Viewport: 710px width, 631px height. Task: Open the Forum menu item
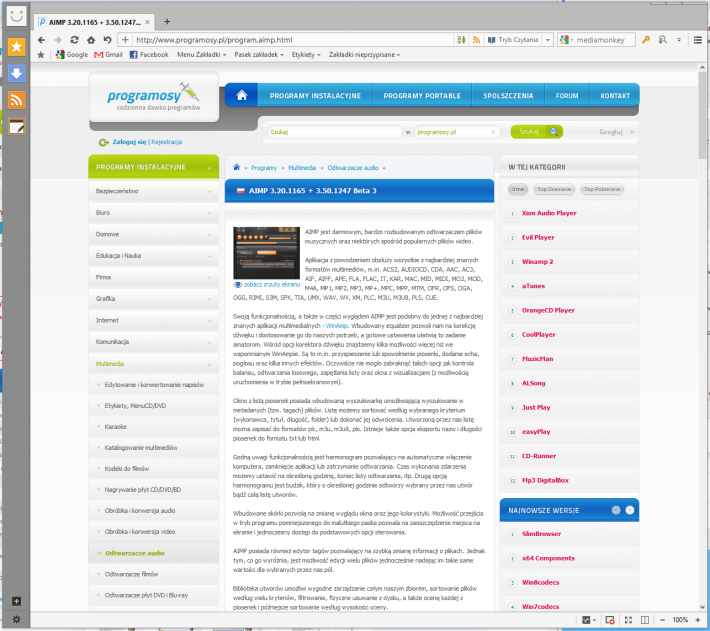(x=567, y=96)
